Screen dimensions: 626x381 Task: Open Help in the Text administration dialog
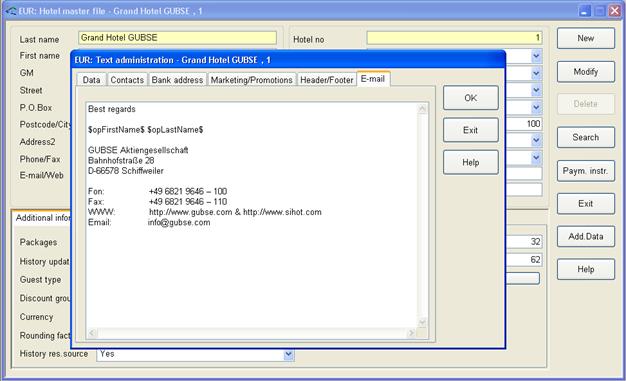(x=471, y=163)
